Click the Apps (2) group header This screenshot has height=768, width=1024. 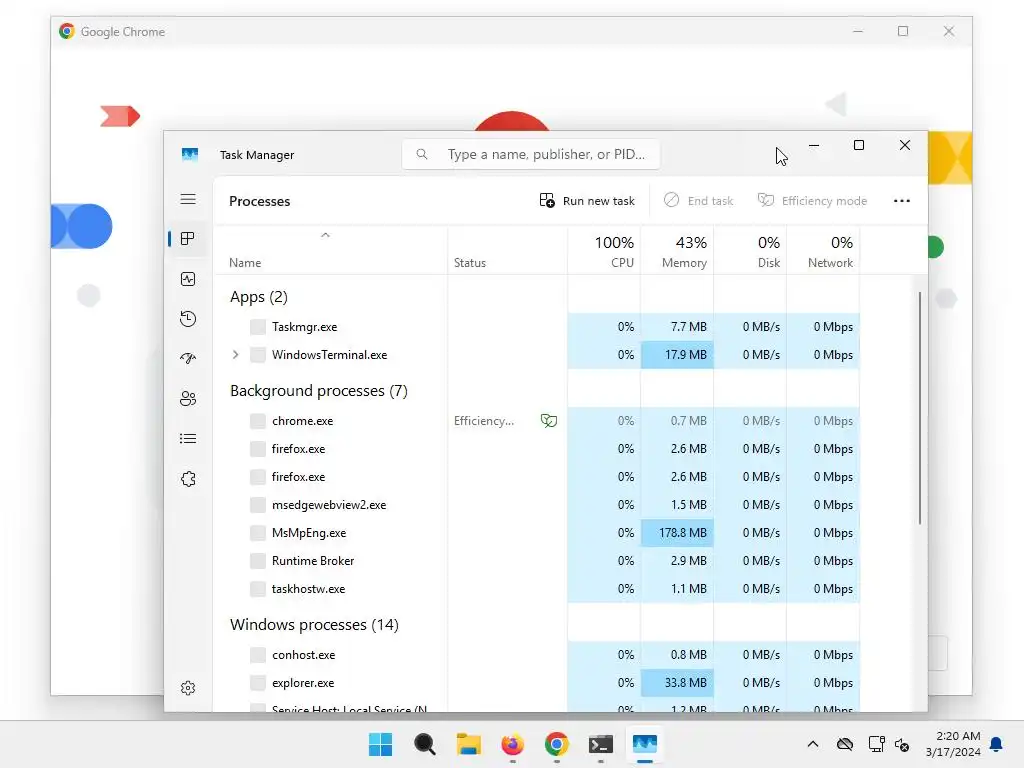pos(259,297)
